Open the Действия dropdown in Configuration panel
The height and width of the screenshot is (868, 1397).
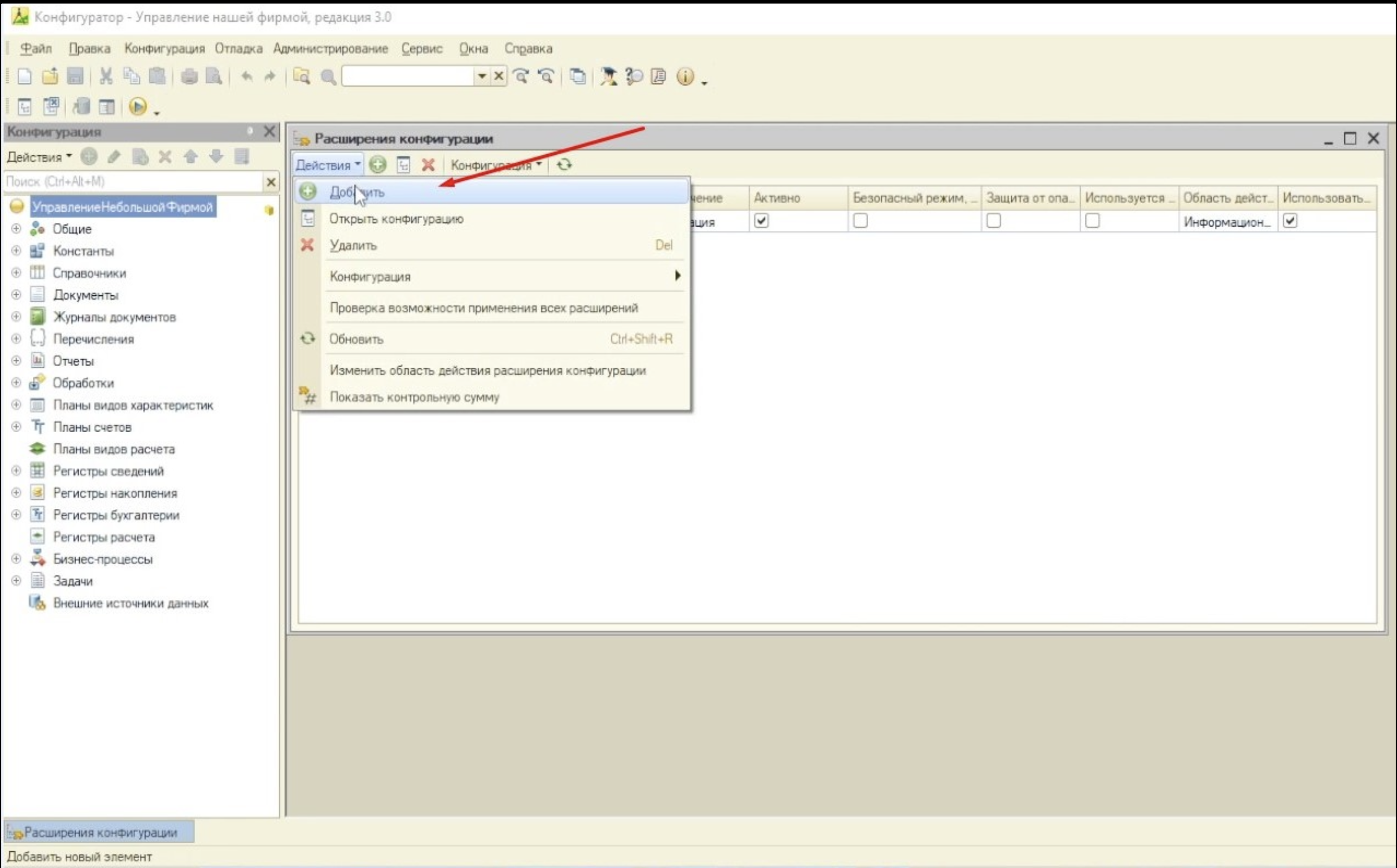[x=39, y=157]
